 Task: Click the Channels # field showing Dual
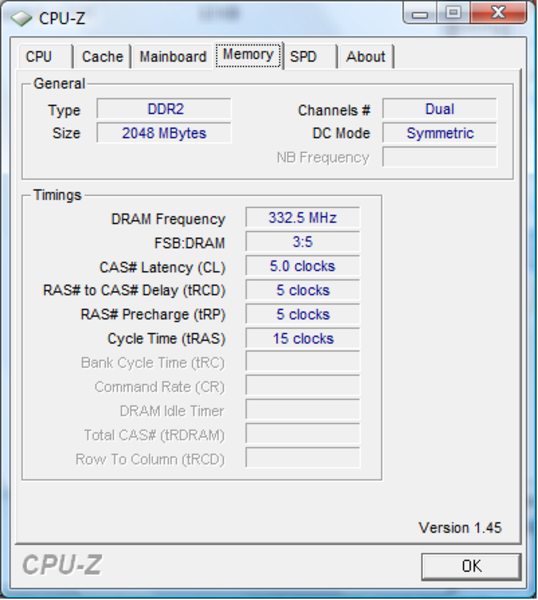[x=440, y=109]
